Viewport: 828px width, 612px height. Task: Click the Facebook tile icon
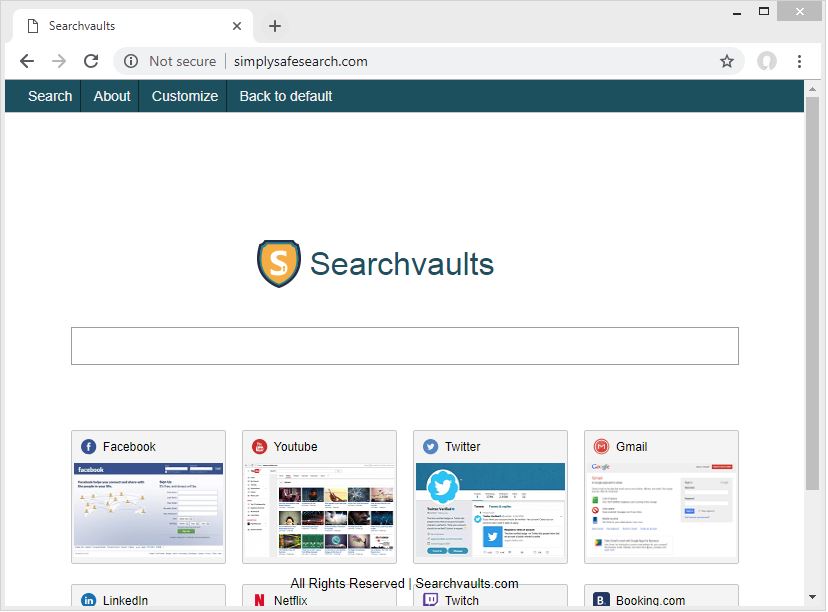click(88, 447)
